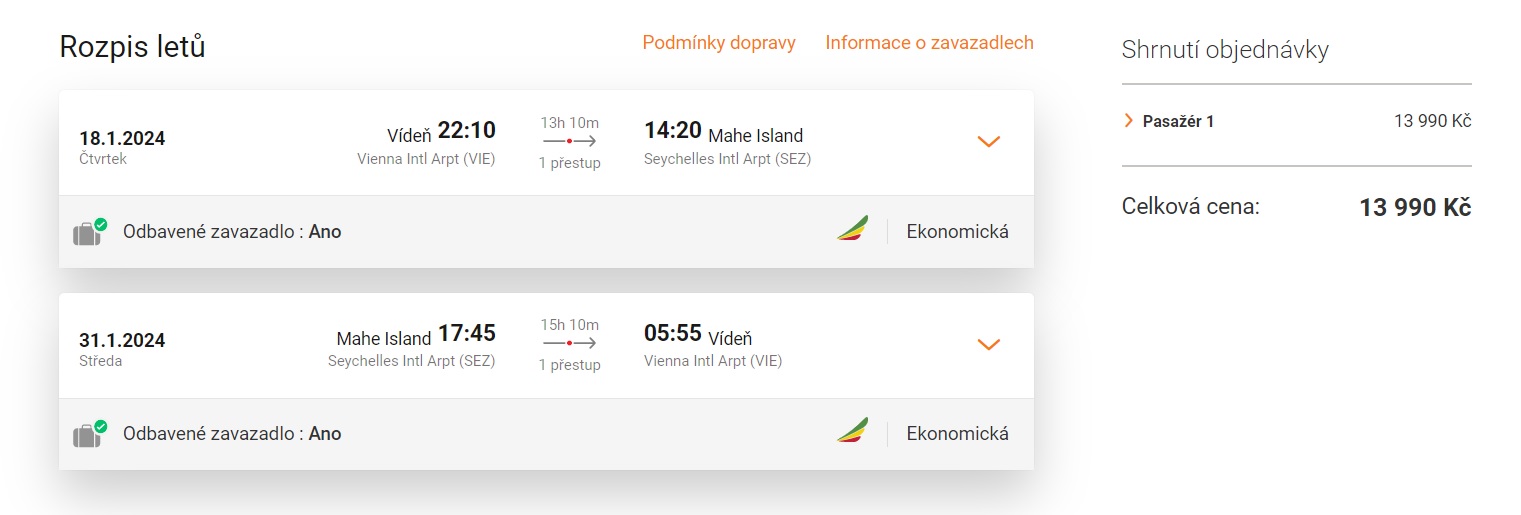Viewport: 1521px width, 515px height.
Task: Expand return flight details on 31.1.2024
Action: click(988, 344)
